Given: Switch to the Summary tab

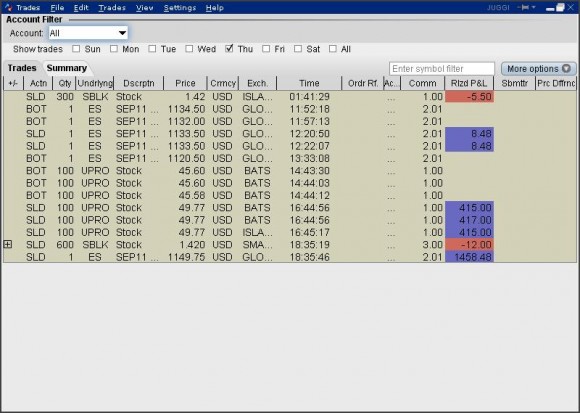Looking at the screenshot, I should (x=67, y=68).
